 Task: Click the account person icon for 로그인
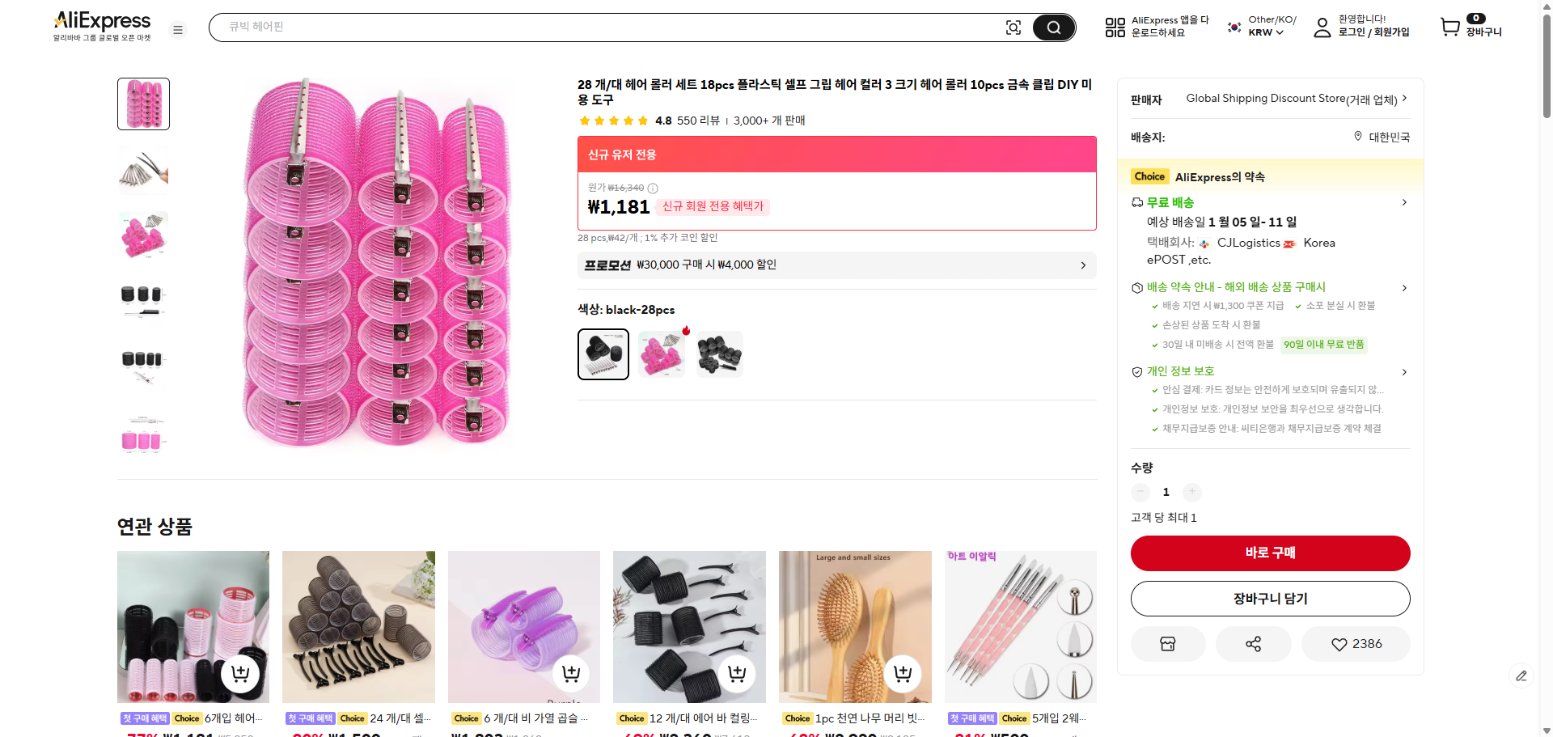tap(1321, 27)
